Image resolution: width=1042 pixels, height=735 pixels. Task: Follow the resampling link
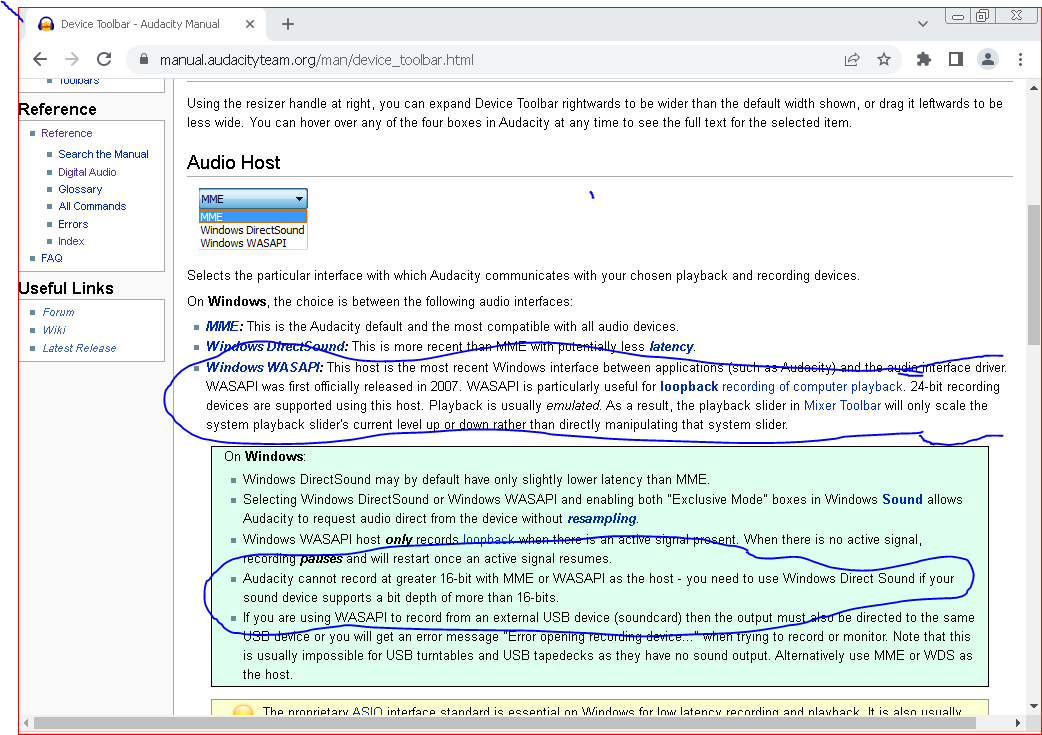pyautogui.click(x=602, y=518)
